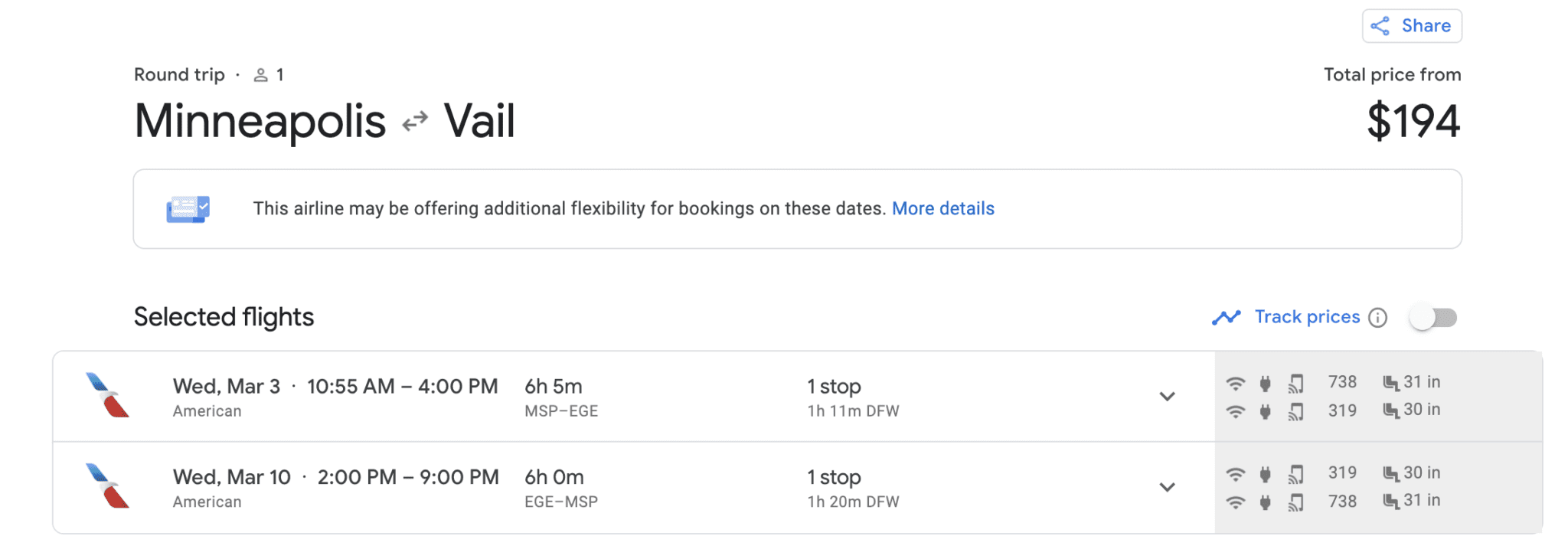Click the passenger count icon next to Round trip
This screenshot has width=1568, height=559.
click(x=260, y=74)
